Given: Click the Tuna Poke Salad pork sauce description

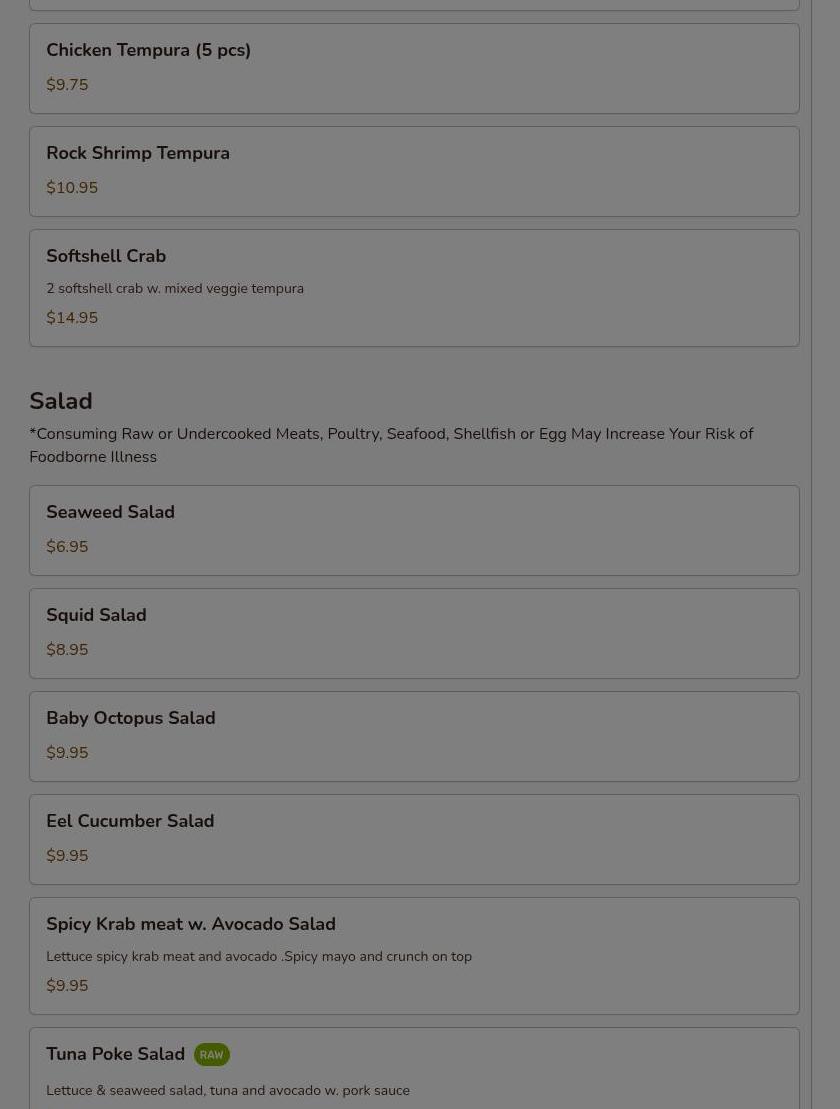Looking at the screenshot, I should [228, 1091].
